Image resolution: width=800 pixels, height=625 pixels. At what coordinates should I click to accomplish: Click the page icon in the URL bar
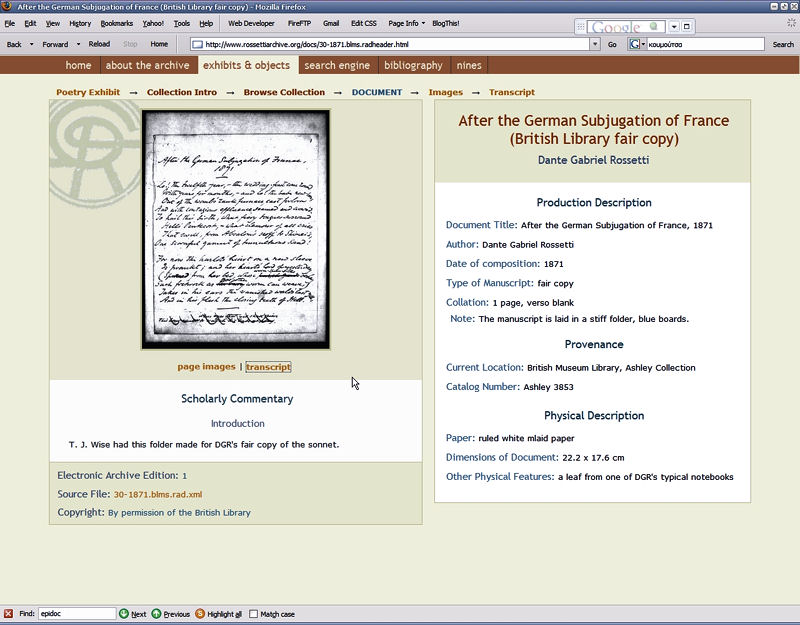198,44
